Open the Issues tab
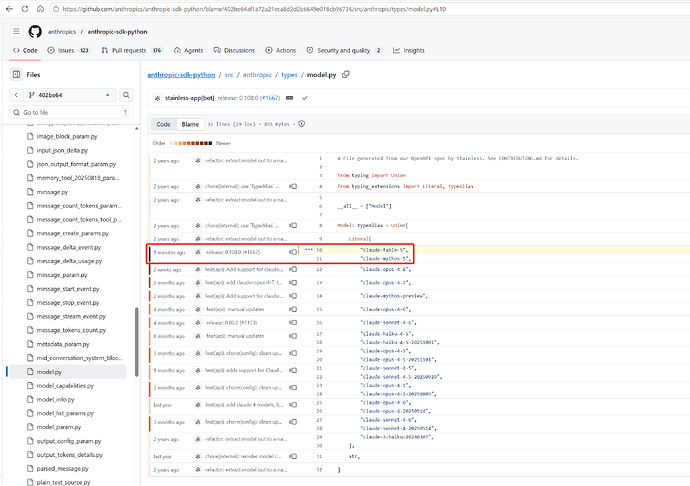Image resolution: width=690 pixels, height=486 pixels. point(68,50)
